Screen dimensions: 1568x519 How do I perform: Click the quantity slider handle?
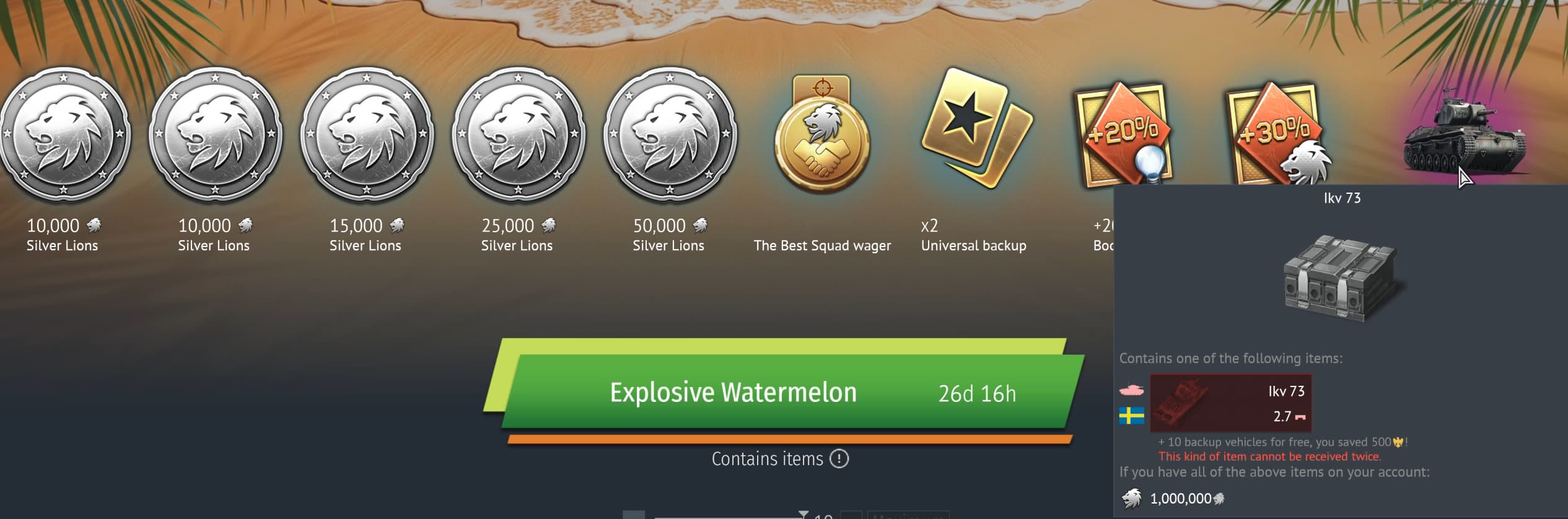(x=804, y=515)
